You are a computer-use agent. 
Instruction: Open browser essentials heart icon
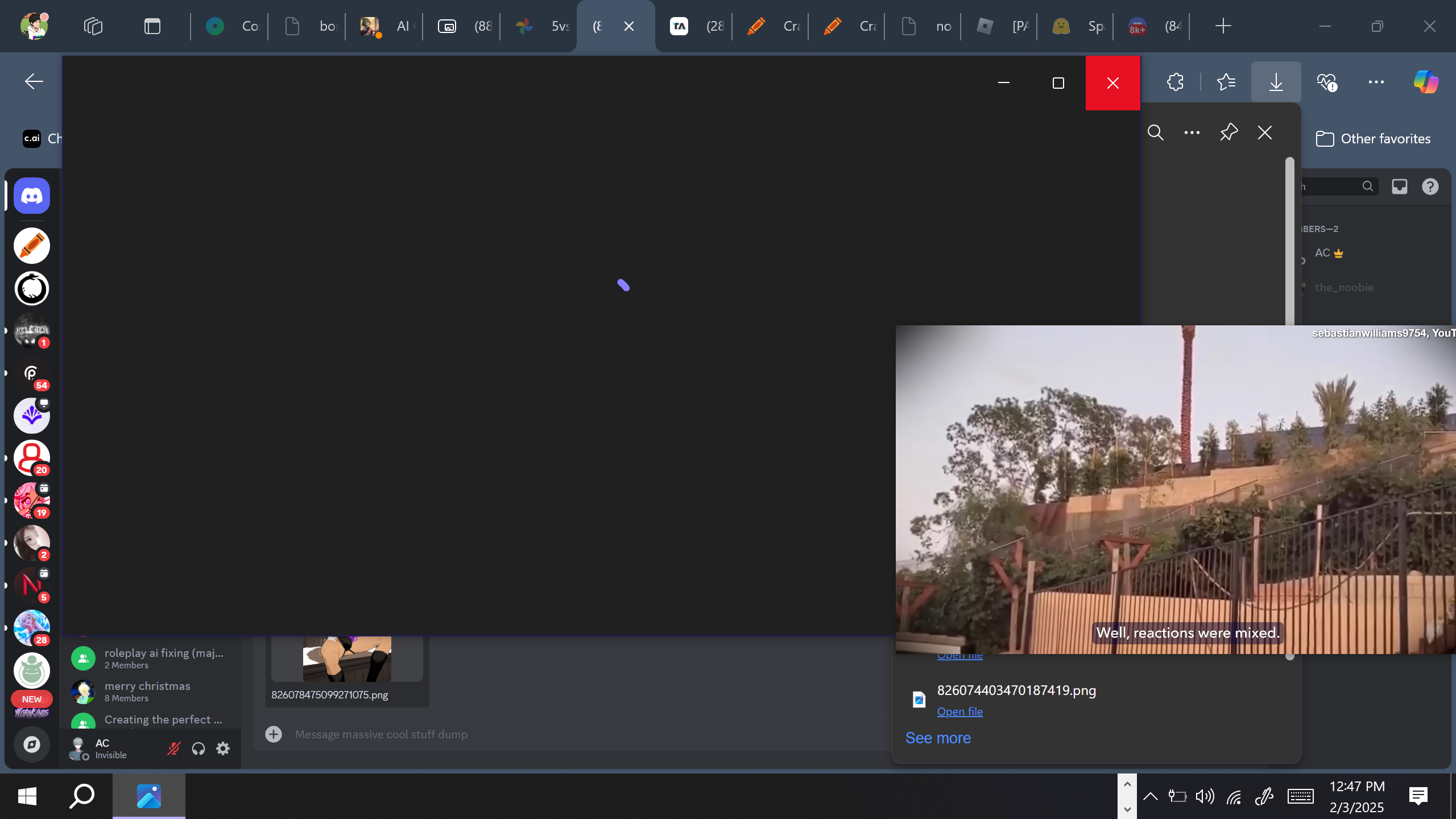point(1326,82)
